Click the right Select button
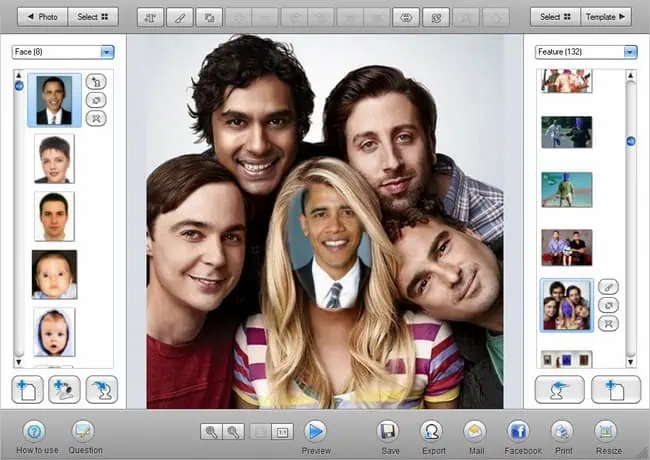650x460 pixels. tap(555, 17)
